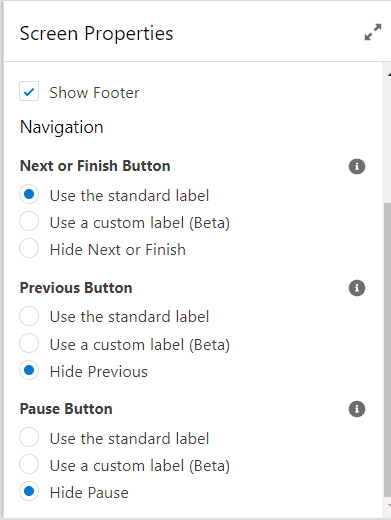Click the panel's vertical scrollbar thumb
This screenshot has width=391, height=520.
(387, 349)
